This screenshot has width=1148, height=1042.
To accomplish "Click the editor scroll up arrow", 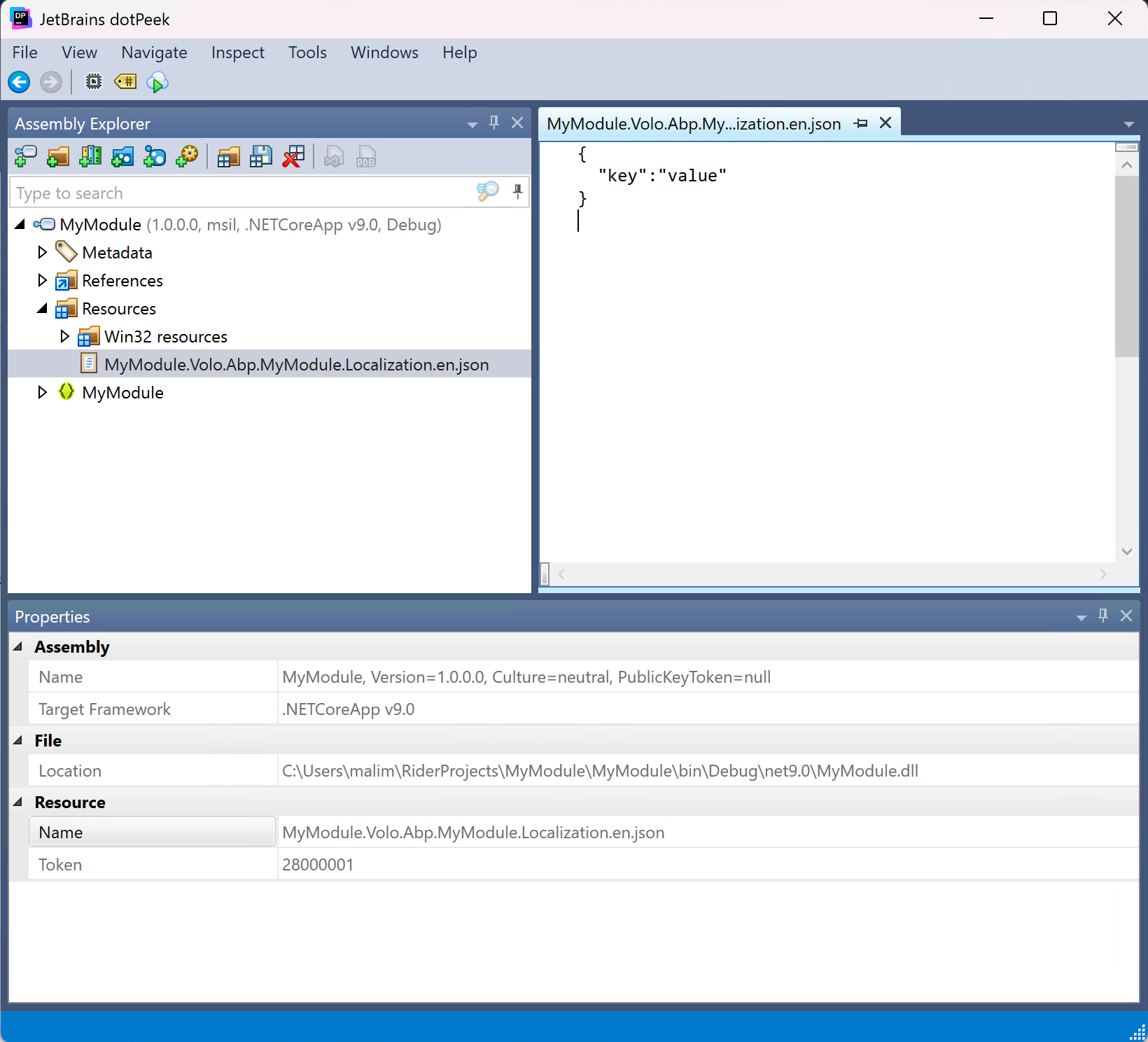I will (1126, 165).
